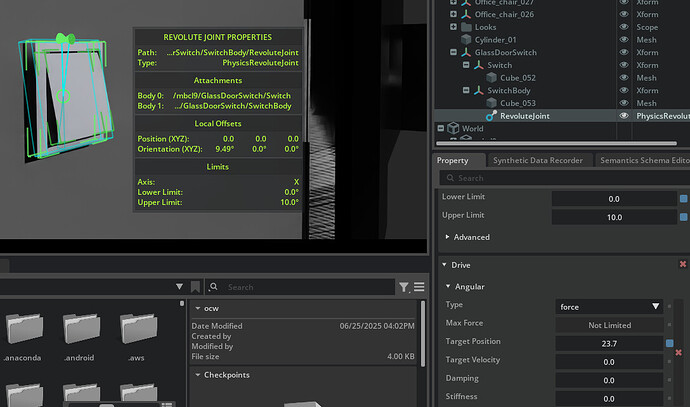Switch to the Synthetic Data Recorder tab

(538, 160)
